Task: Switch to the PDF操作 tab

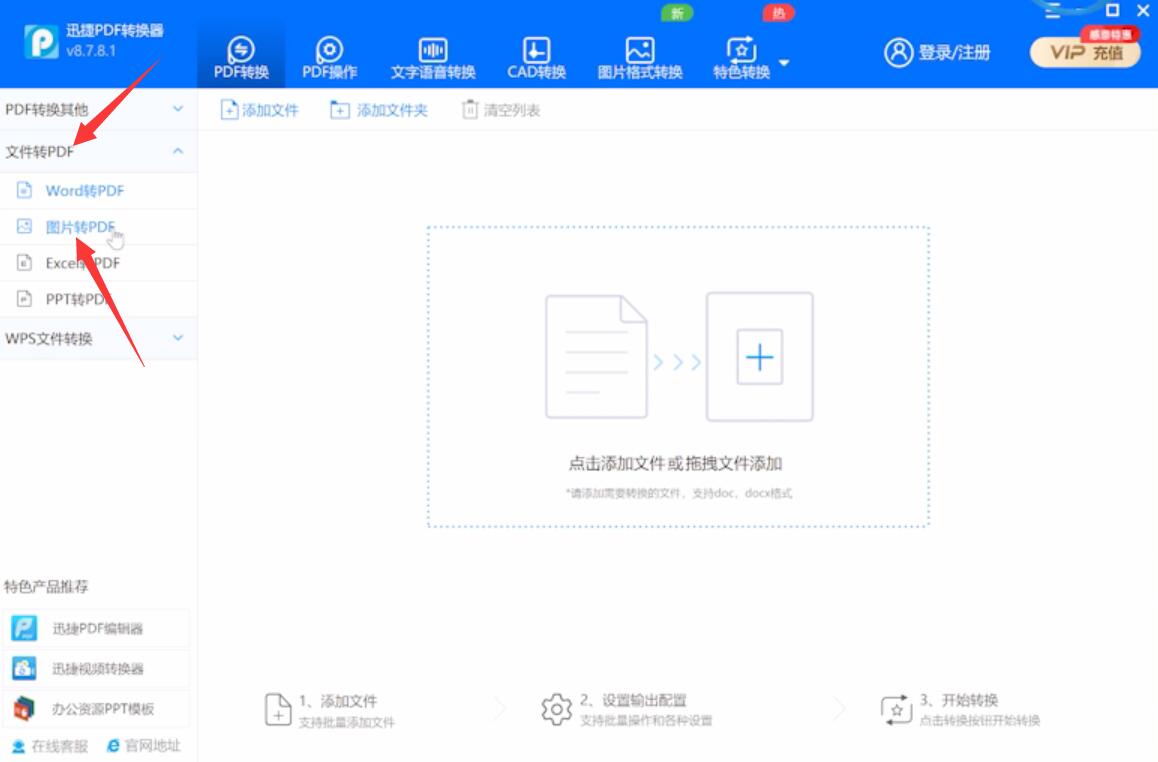Action: coord(329,57)
